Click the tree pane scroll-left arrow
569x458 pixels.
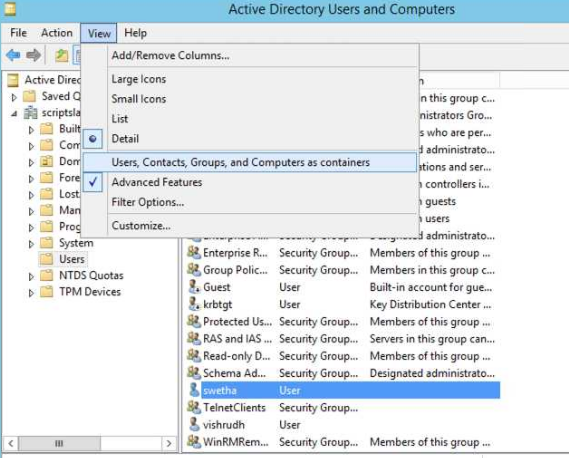click(x=11, y=443)
